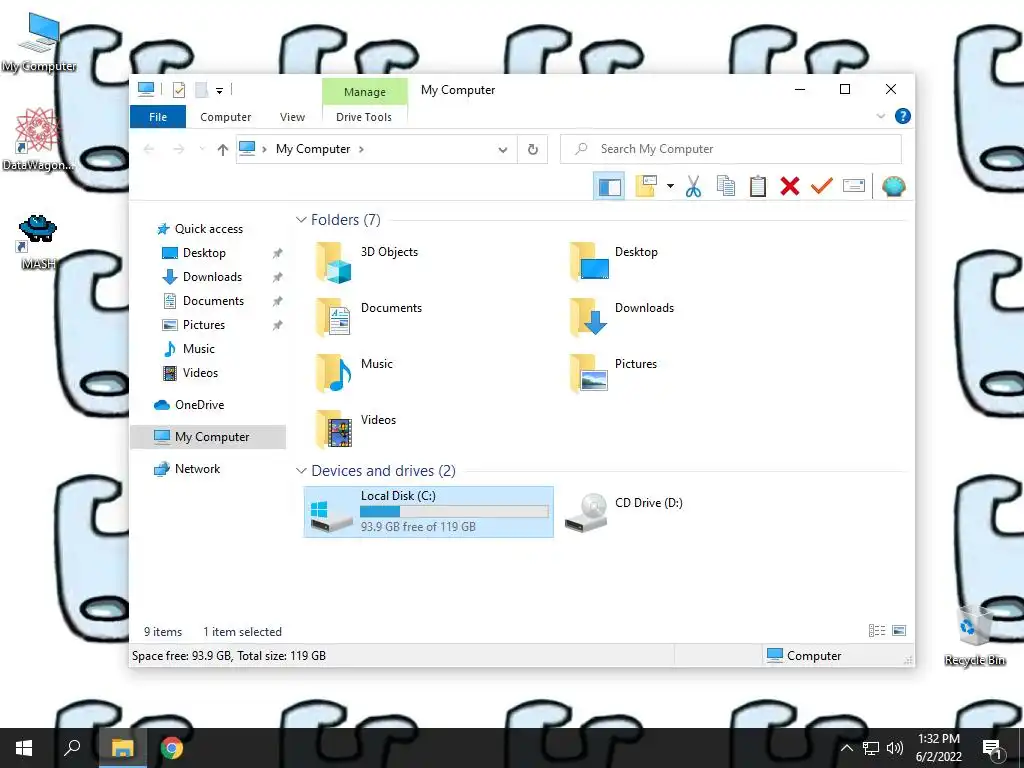The image size is (1024, 768).
Task: Open the blue Help question mark
Action: [903, 116]
